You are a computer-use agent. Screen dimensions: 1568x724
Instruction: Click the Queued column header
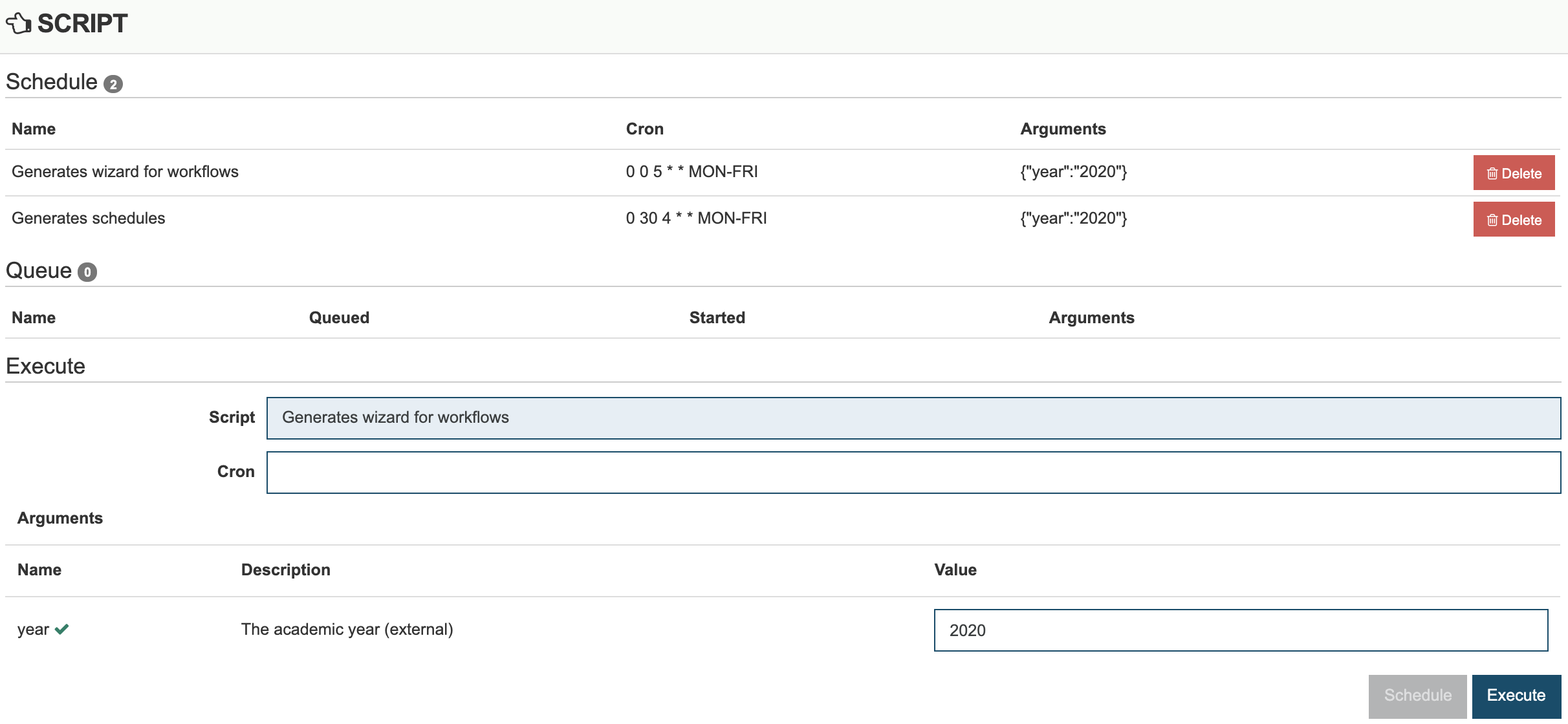(339, 317)
